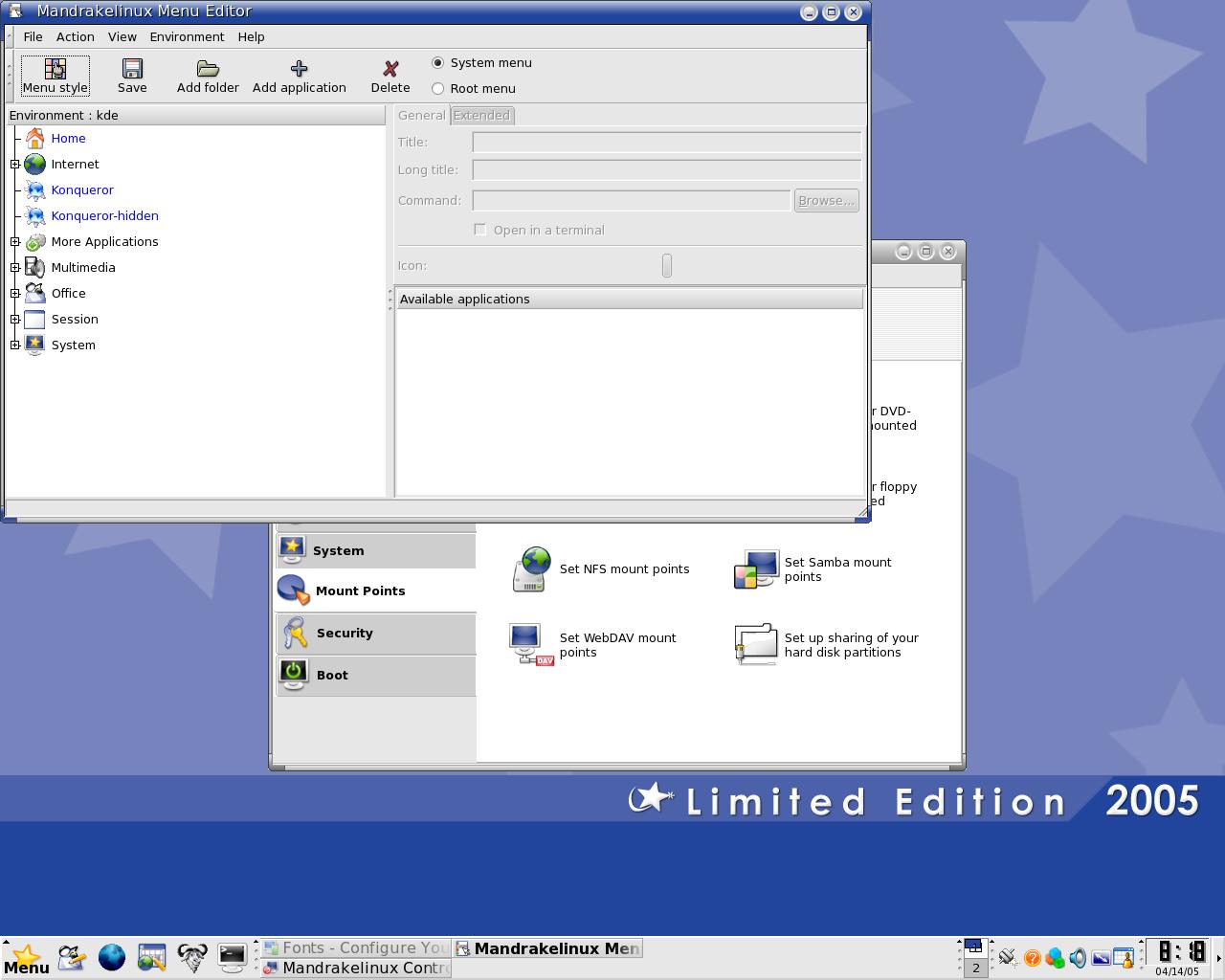Click the Set up sharing of partitions label
Screen dimensions: 1225x980
click(852, 645)
